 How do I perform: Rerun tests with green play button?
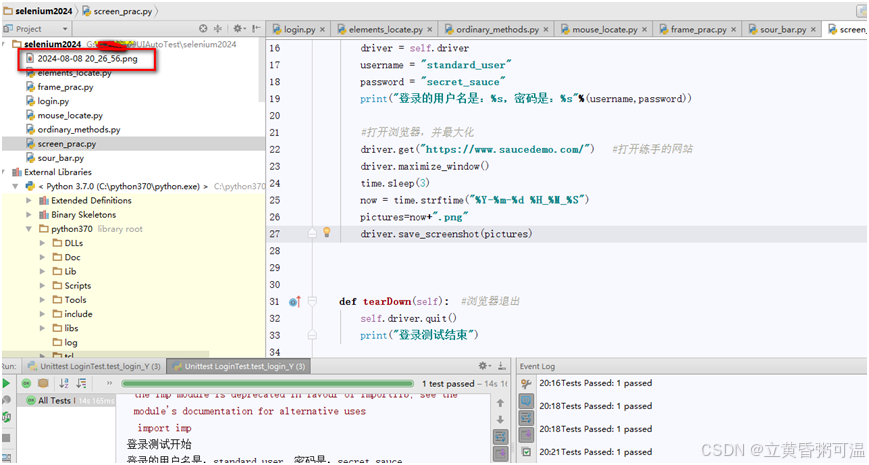pos(6,384)
